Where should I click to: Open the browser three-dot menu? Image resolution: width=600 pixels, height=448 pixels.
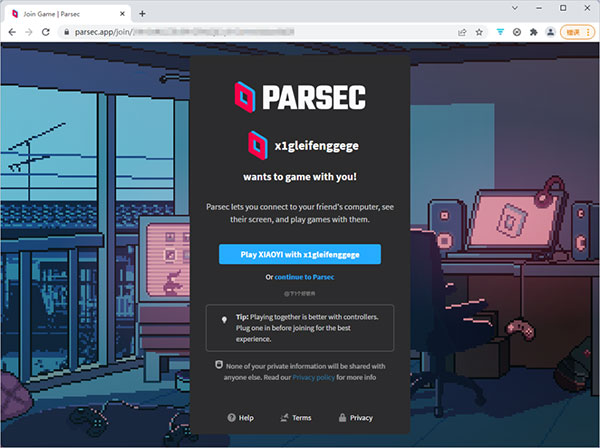(x=588, y=33)
